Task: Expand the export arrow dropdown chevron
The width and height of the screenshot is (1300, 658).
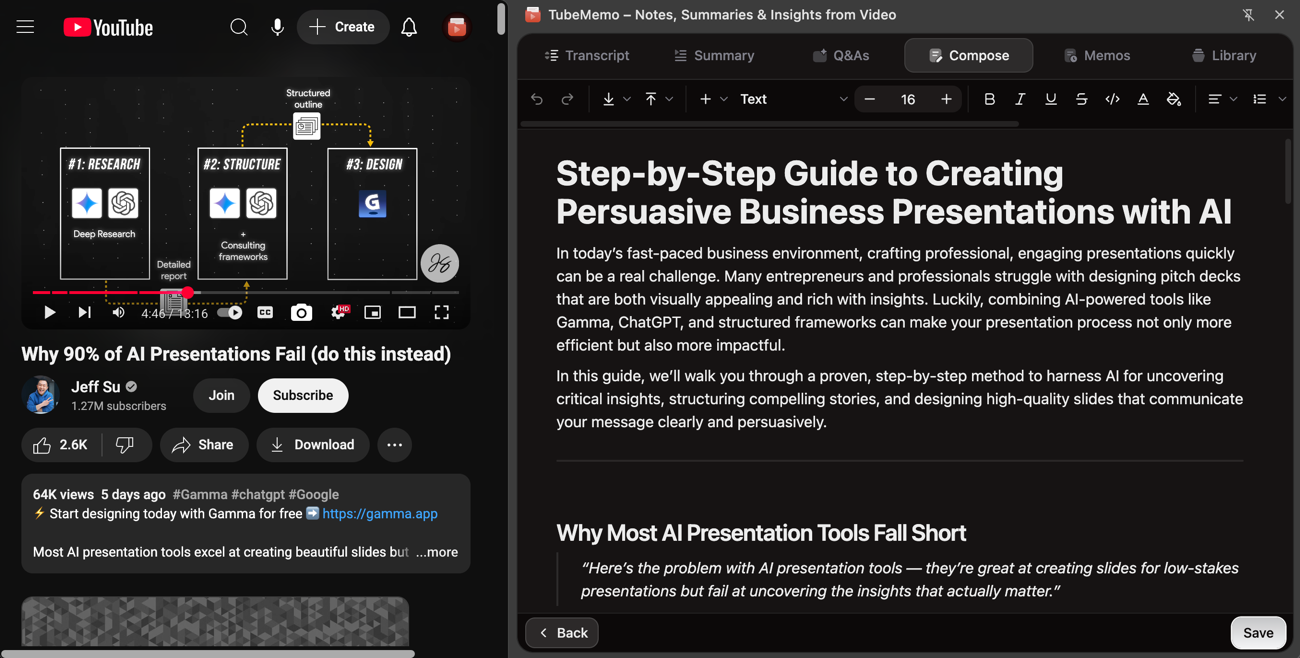Action: tap(670, 99)
